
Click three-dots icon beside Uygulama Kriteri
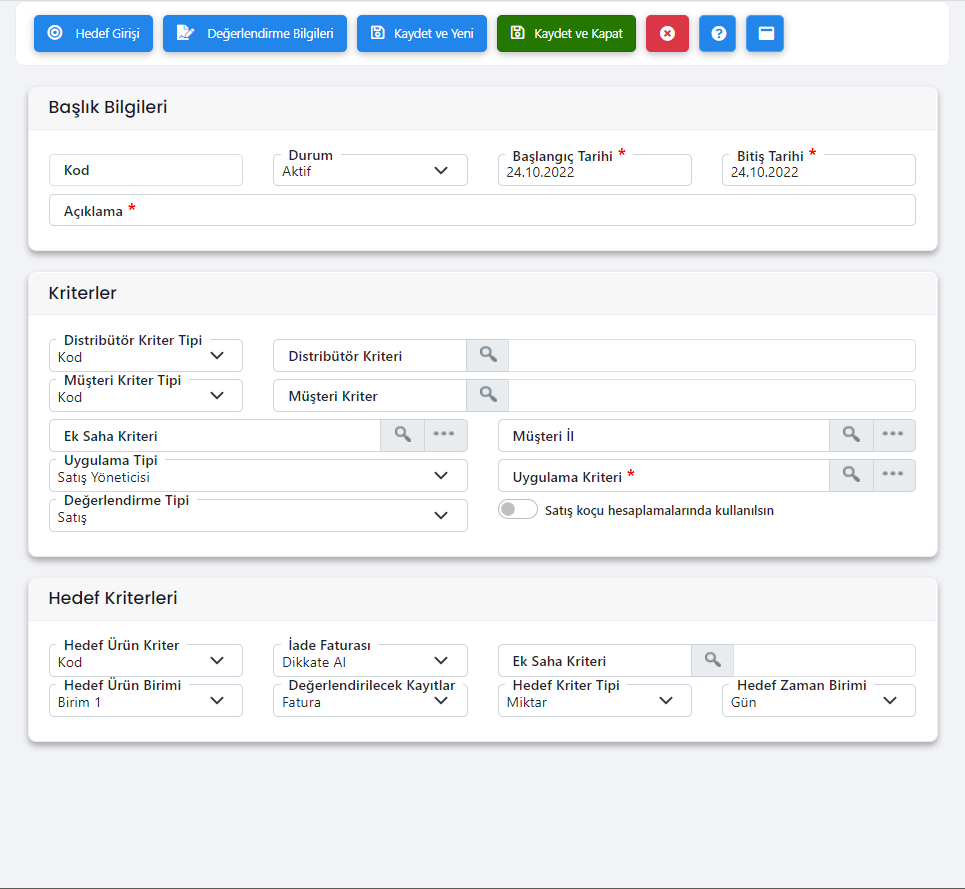[893, 475]
